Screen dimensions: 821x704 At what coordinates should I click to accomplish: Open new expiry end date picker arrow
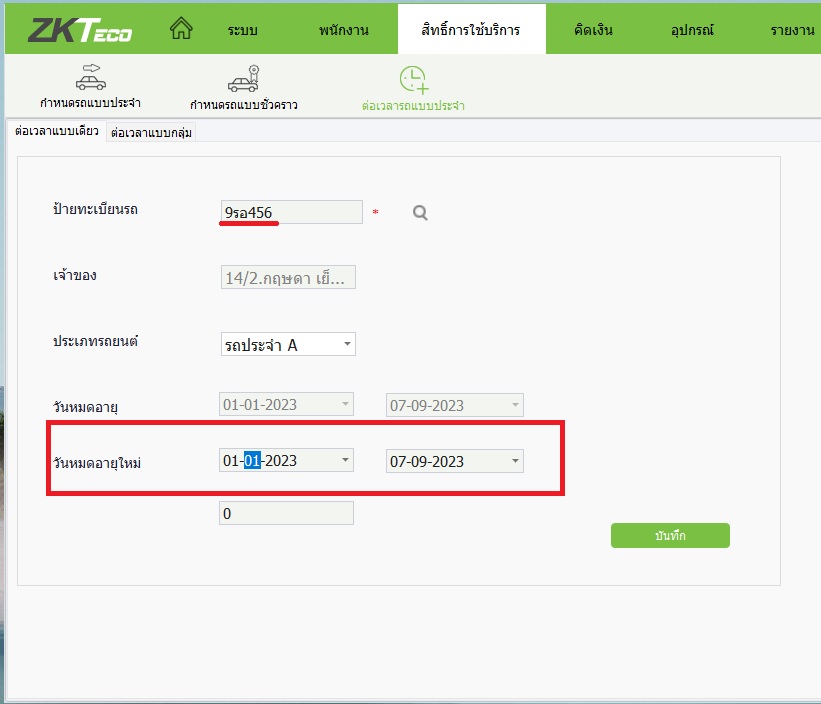coord(515,461)
